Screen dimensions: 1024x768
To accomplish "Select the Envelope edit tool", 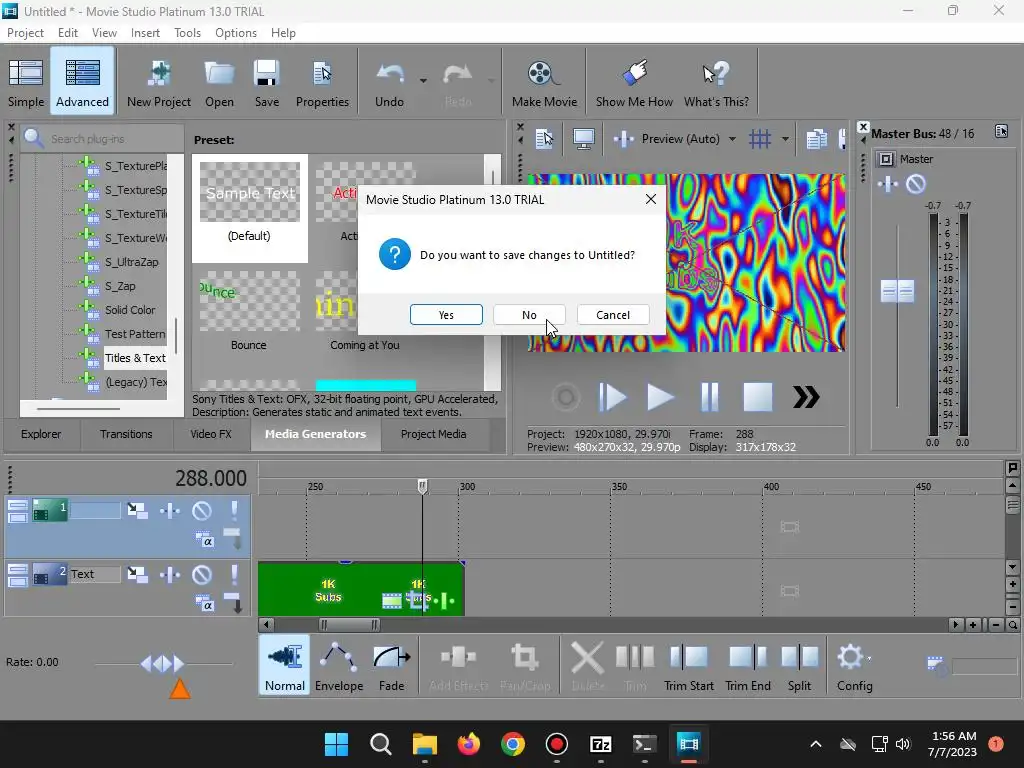I will click(339, 666).
